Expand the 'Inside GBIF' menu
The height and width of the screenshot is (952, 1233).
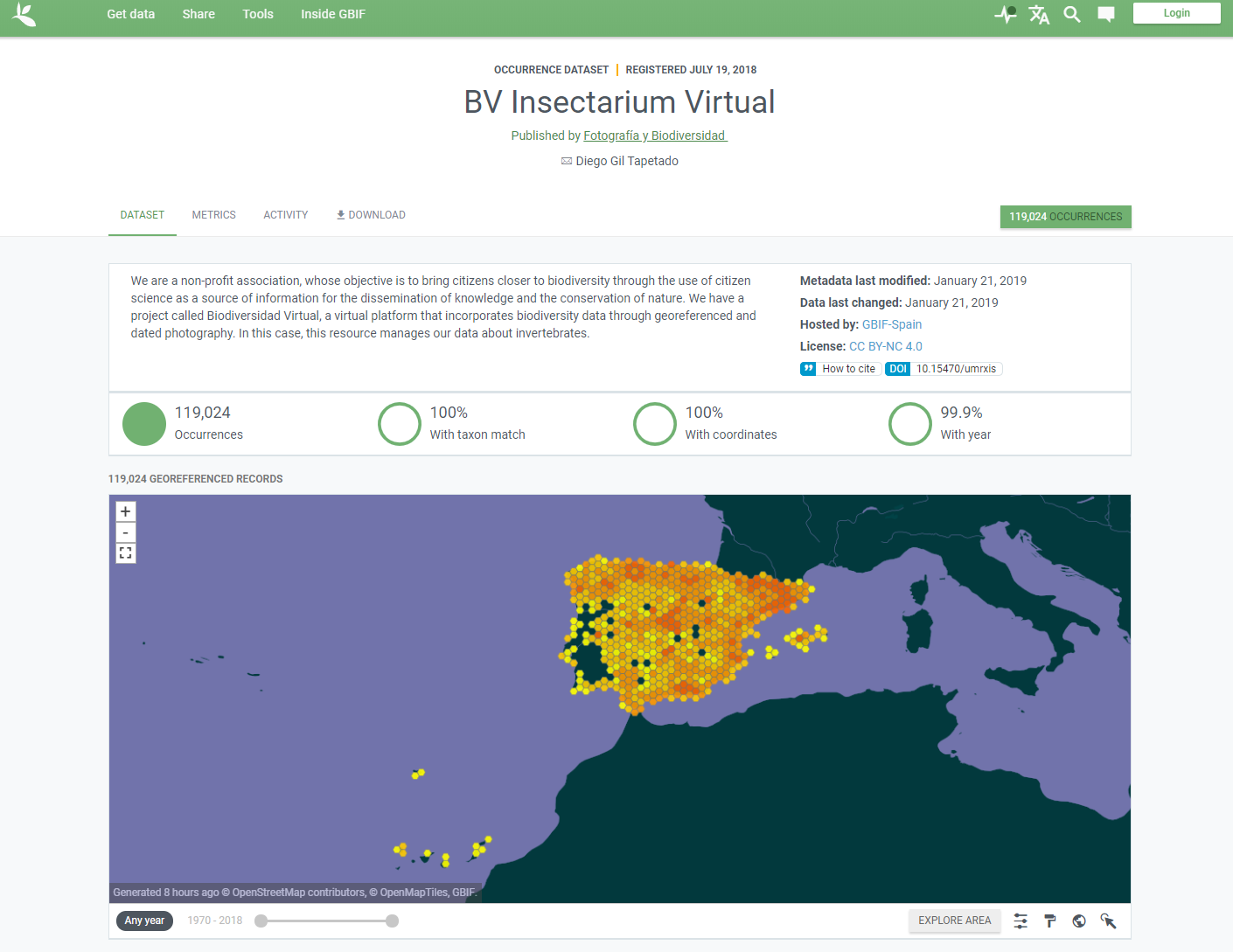(x=333, y=14)
